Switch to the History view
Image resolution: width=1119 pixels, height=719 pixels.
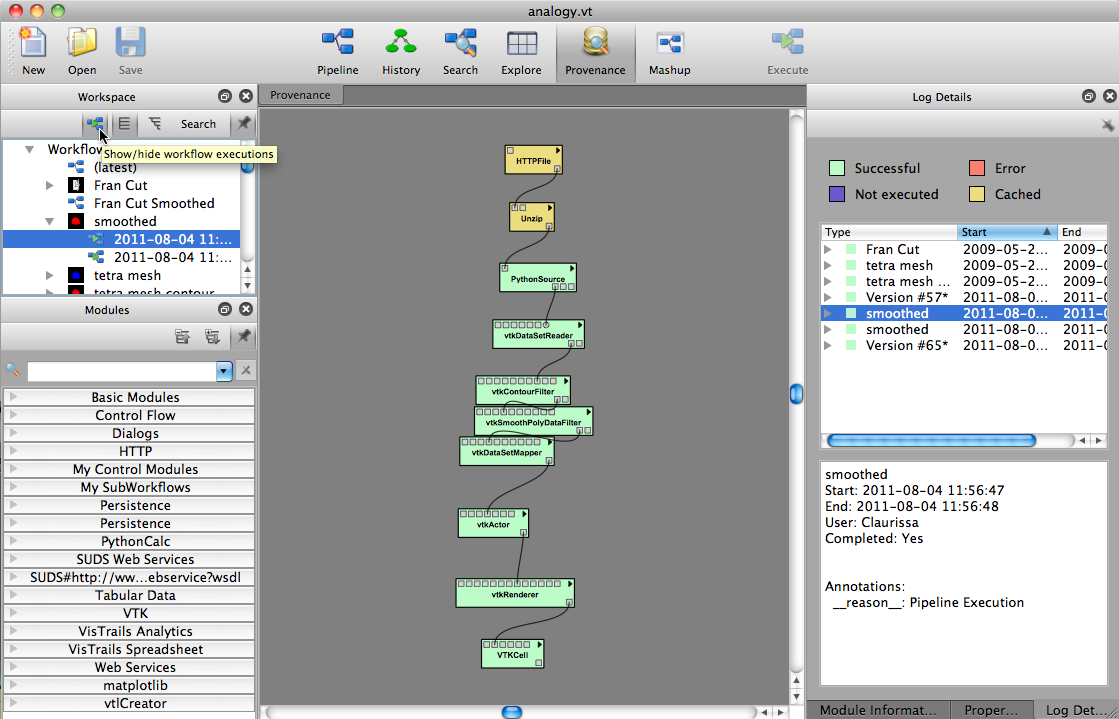point(400,51)
